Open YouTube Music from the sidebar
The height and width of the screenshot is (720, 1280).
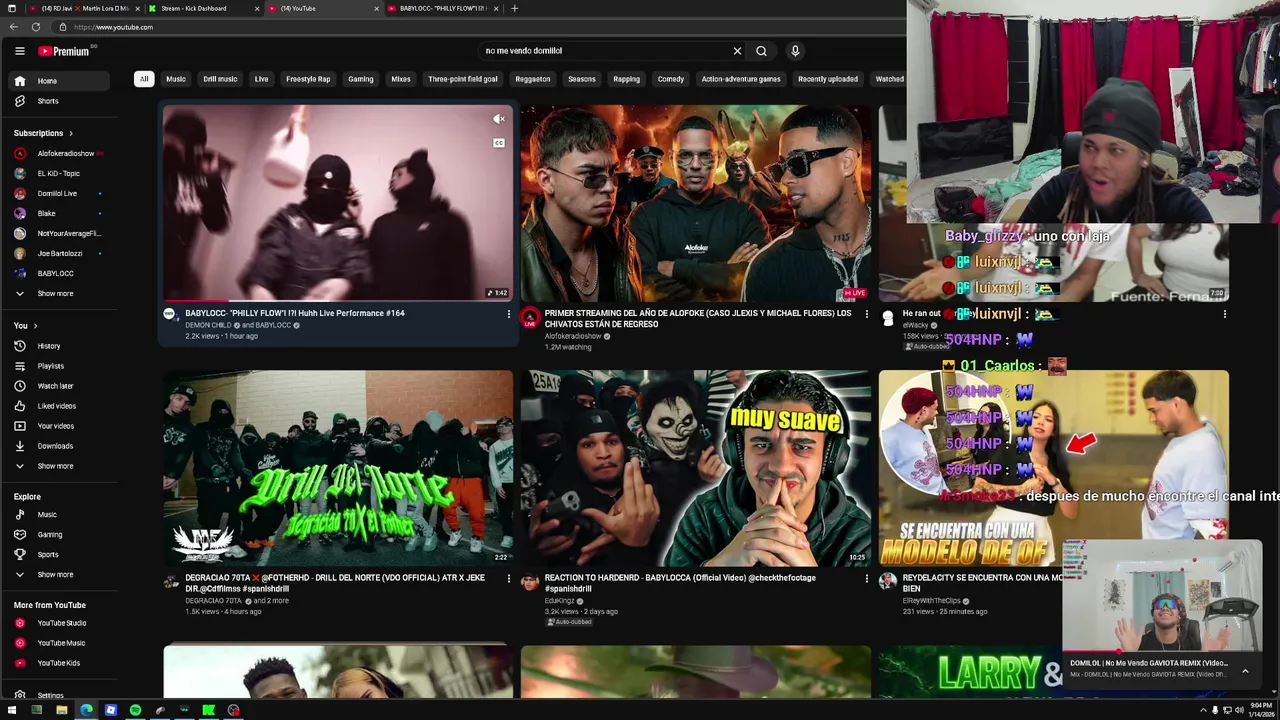point(59,643)
